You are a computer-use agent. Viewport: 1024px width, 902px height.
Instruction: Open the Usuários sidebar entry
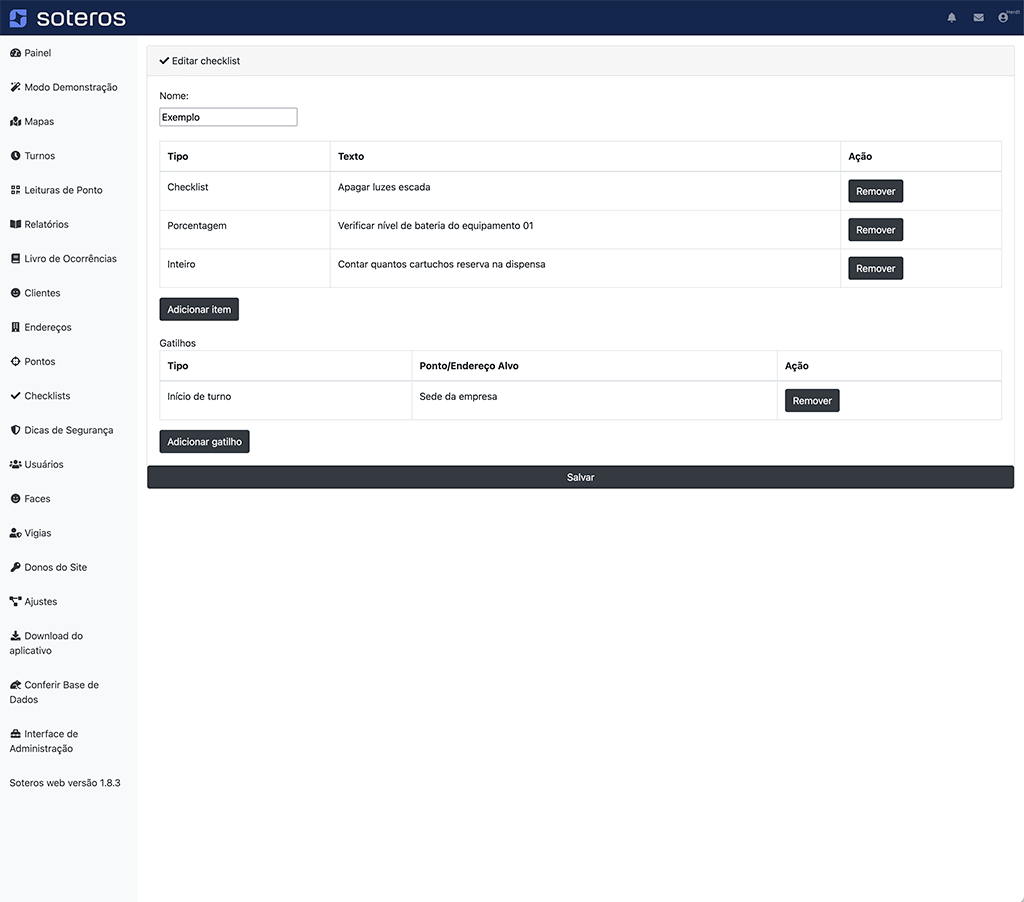click(44, 465)
